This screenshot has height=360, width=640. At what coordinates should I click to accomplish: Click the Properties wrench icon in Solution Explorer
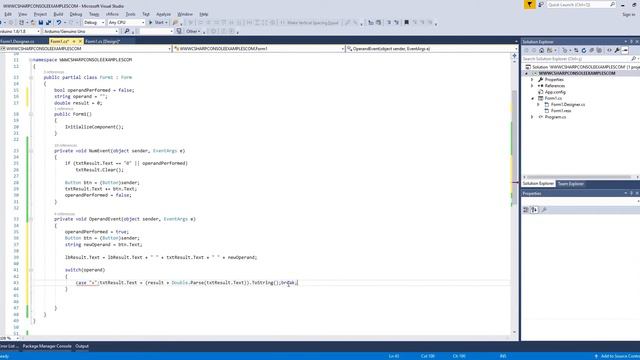click(617, 51)
